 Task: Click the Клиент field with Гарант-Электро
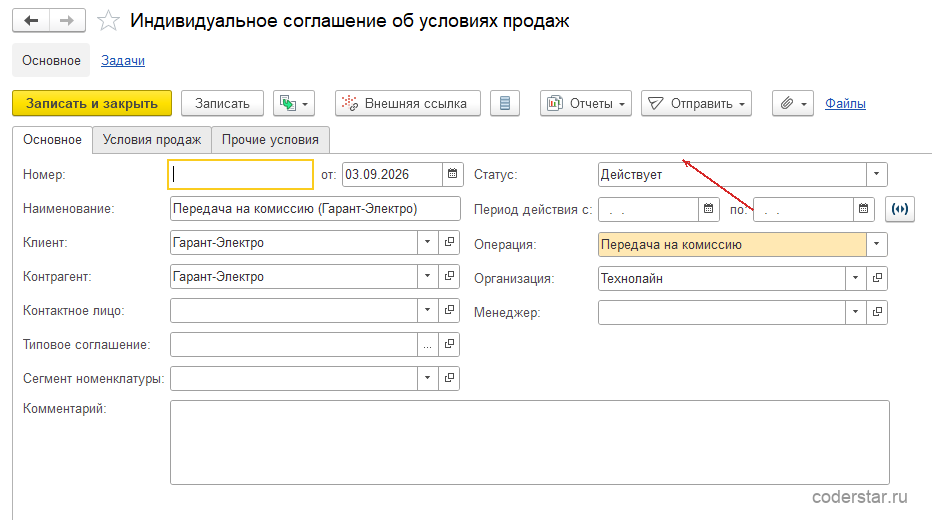click(294, 242)
